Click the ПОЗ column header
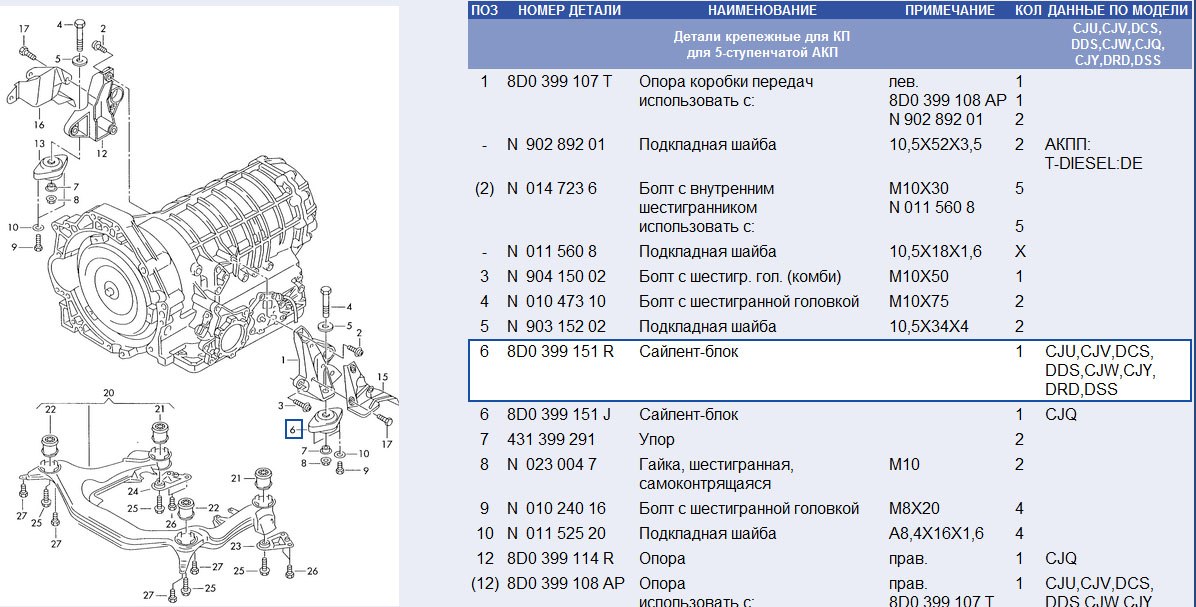The width and height of the screenshot is (1196, 607). coord(485,10)
